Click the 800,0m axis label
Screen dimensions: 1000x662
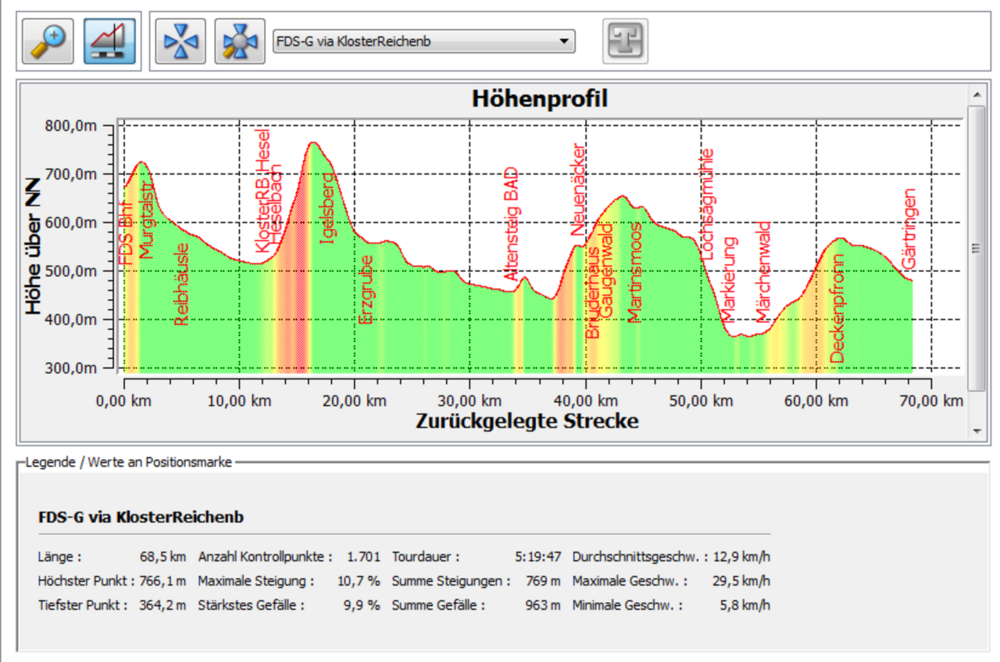tap(71, 126)
